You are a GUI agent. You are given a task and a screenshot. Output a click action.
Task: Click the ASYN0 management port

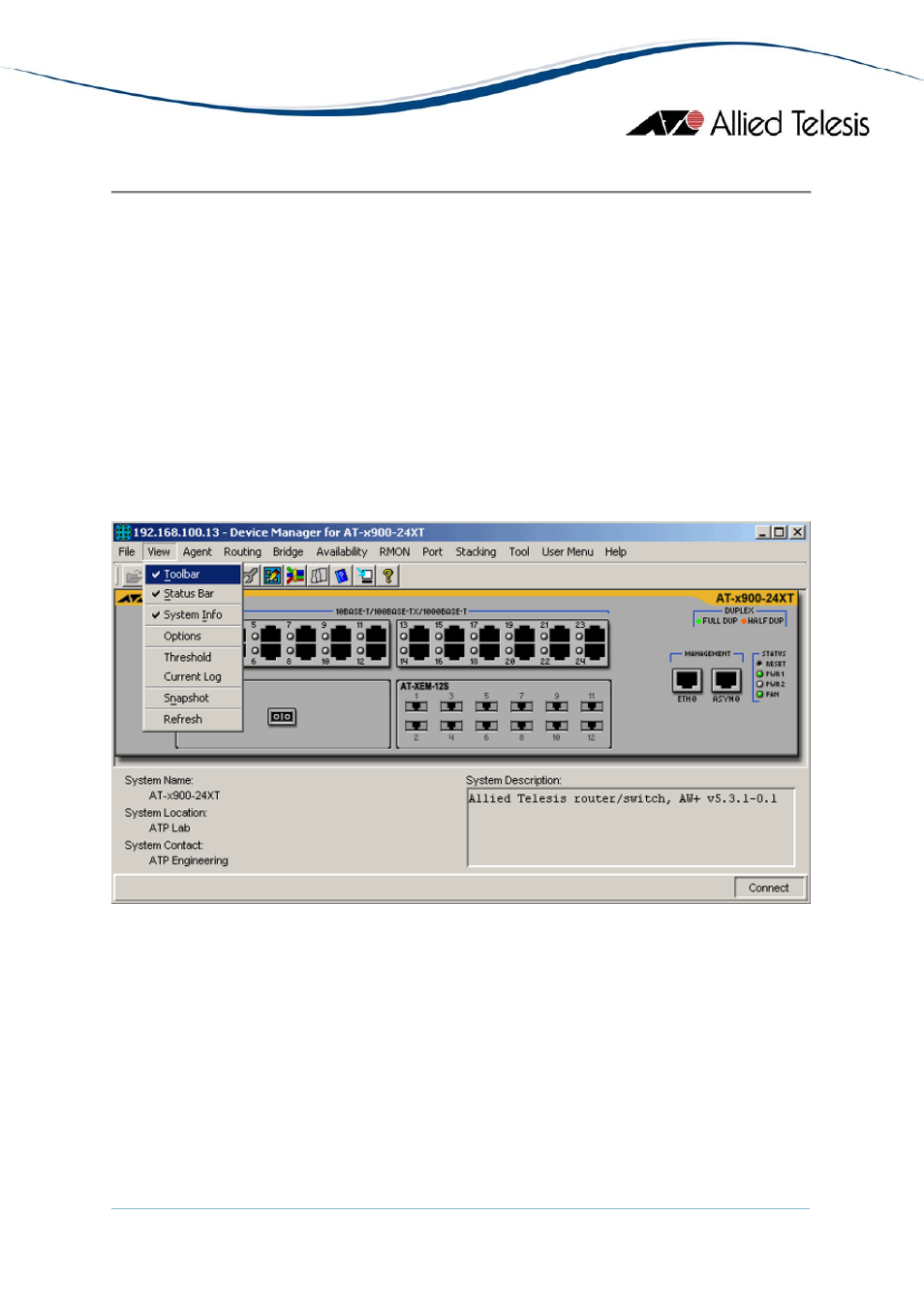(x=726, y=680)
